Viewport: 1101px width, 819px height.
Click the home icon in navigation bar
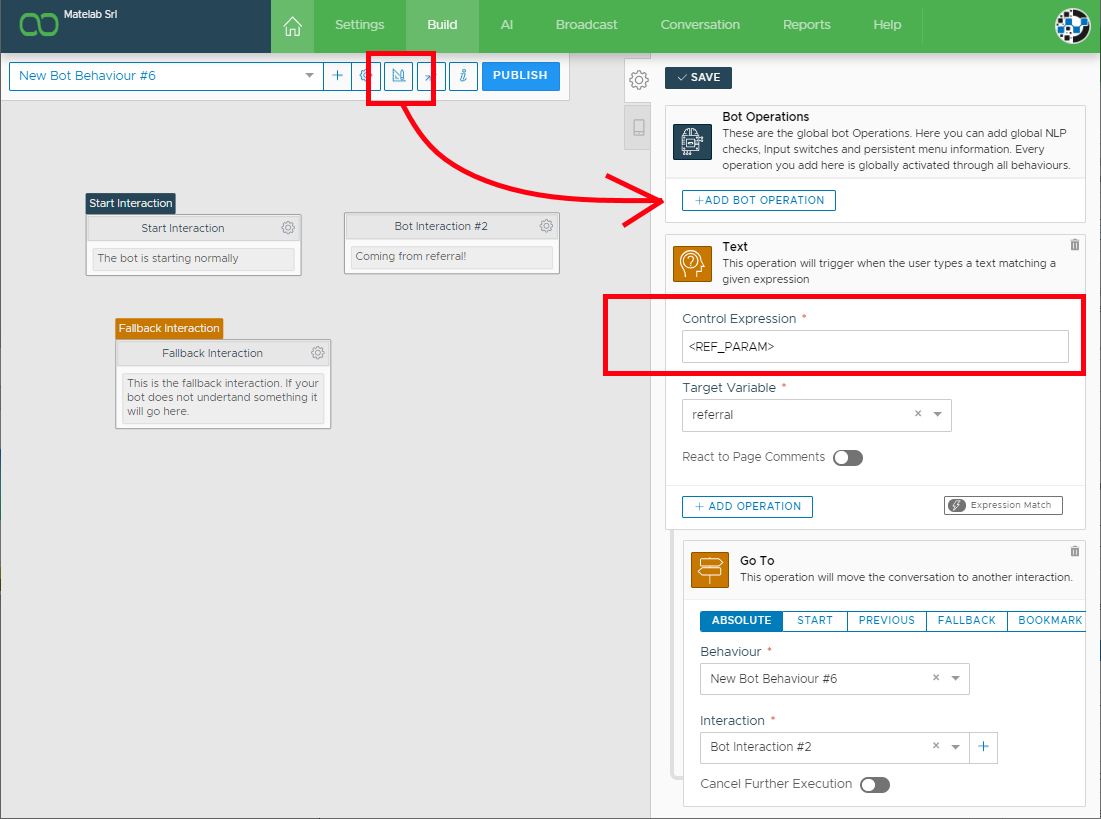(292, 25)
